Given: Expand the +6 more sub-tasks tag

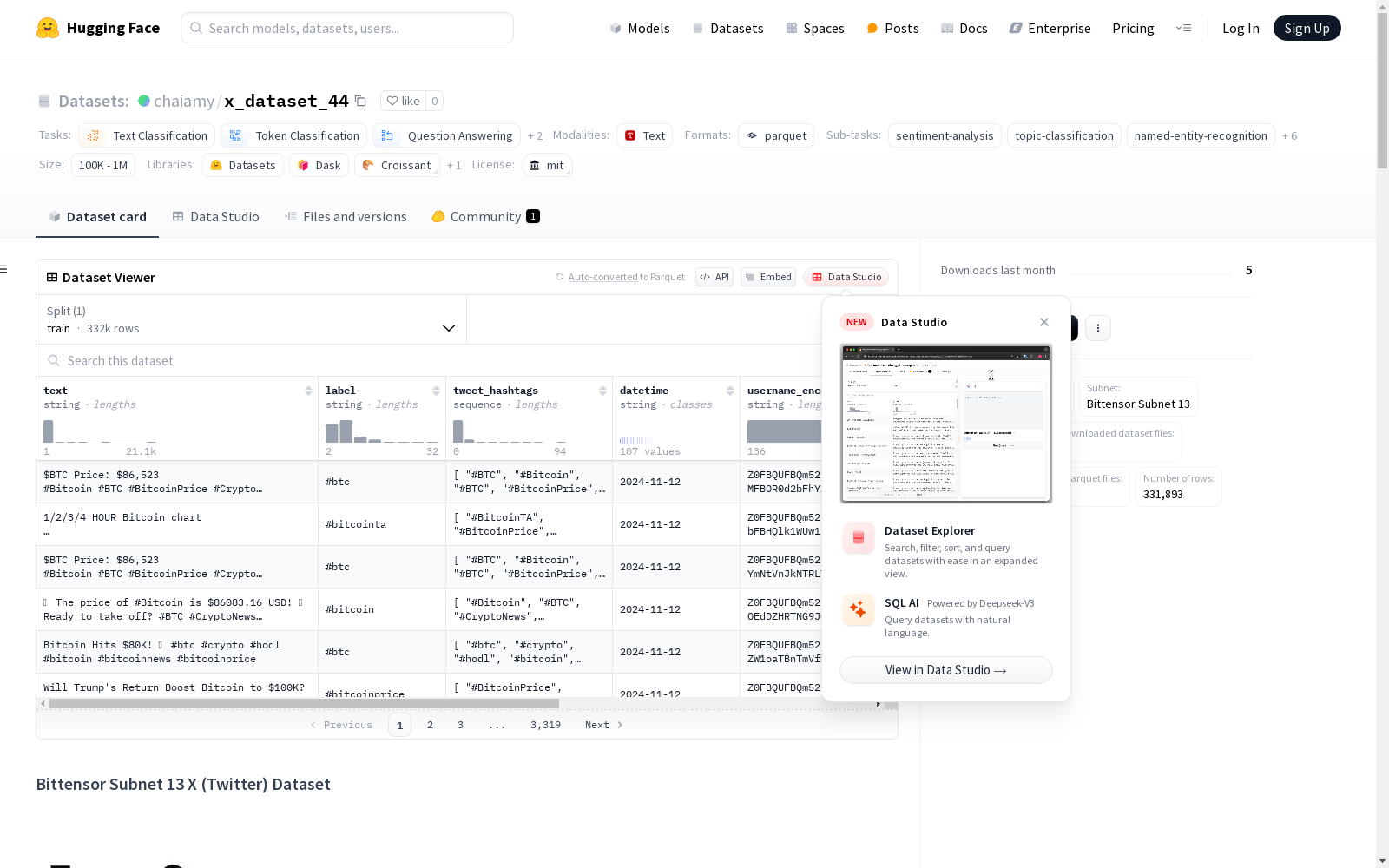Looking at the screenshot, I should tap(1289, 136).
